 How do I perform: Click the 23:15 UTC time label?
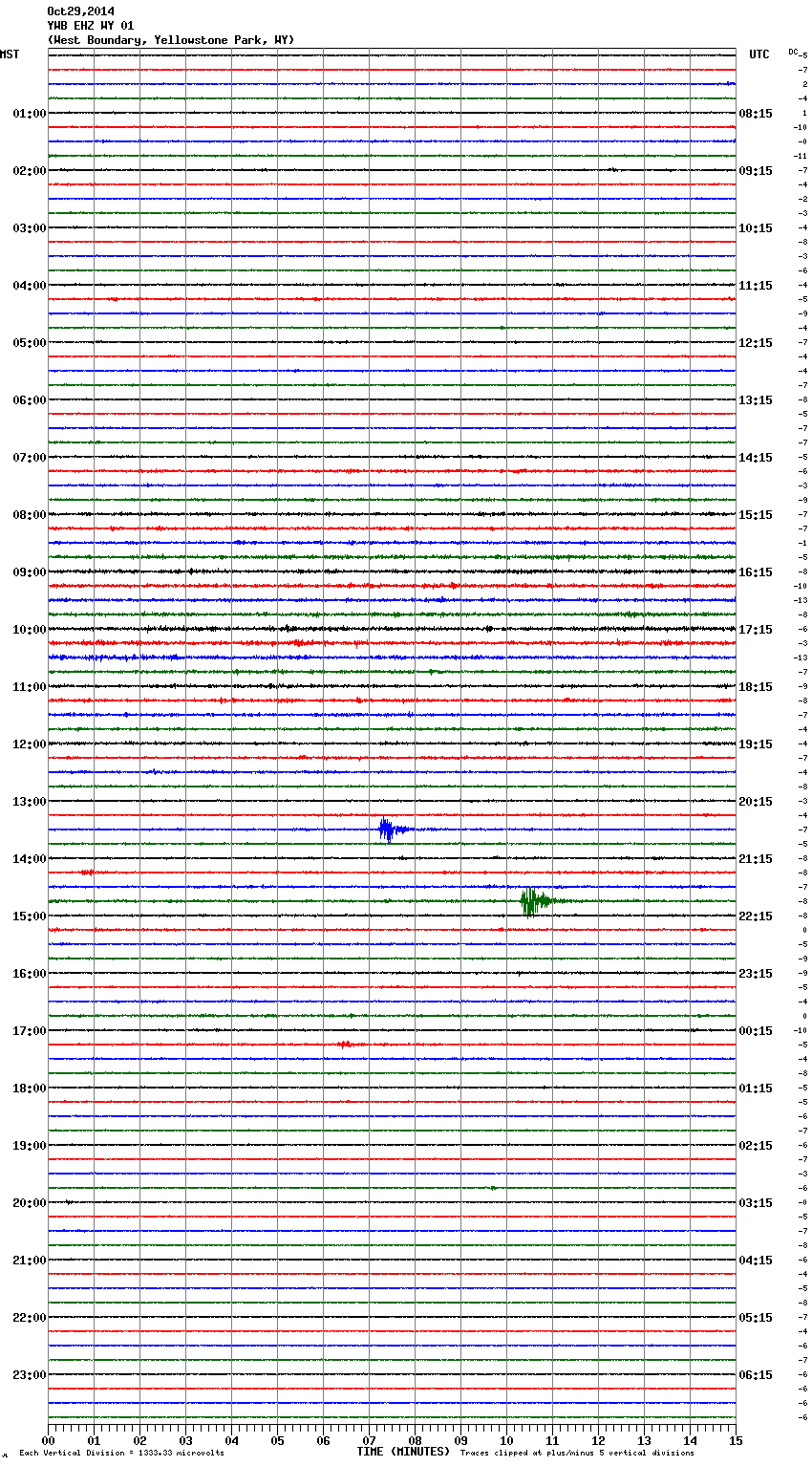[x=756, y=974]
